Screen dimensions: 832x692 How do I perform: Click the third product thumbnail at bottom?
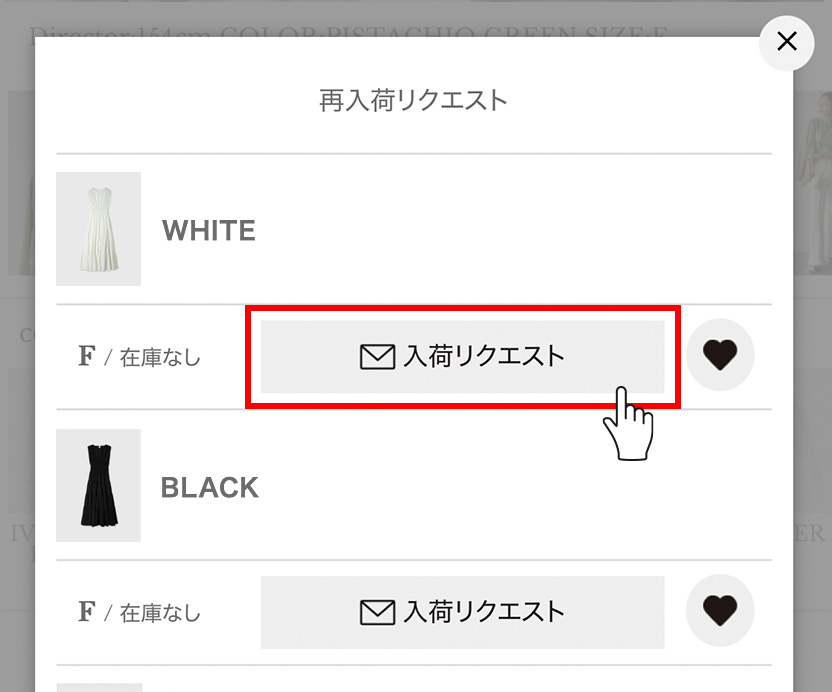99,687
